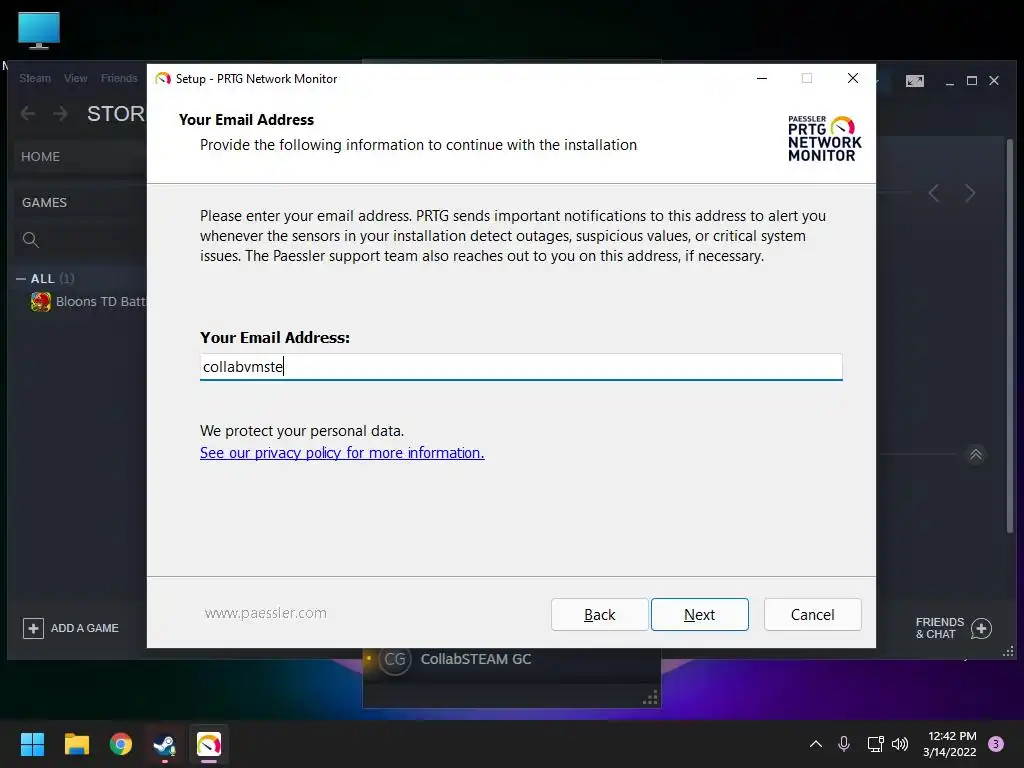Click next carousel arrow in Steam

pyautogui.click(x=970, y=193)
